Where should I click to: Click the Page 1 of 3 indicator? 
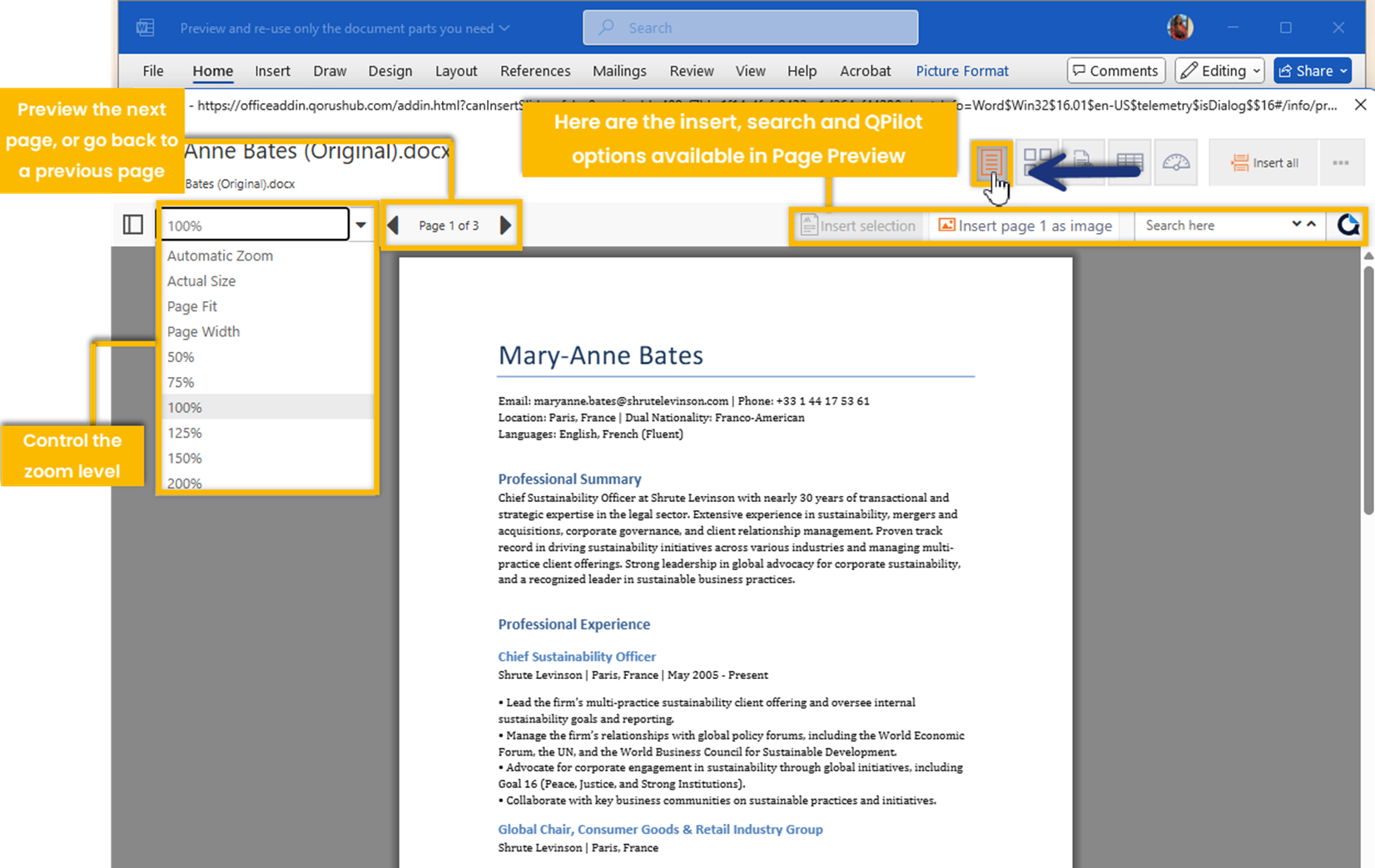click(449, 226)
